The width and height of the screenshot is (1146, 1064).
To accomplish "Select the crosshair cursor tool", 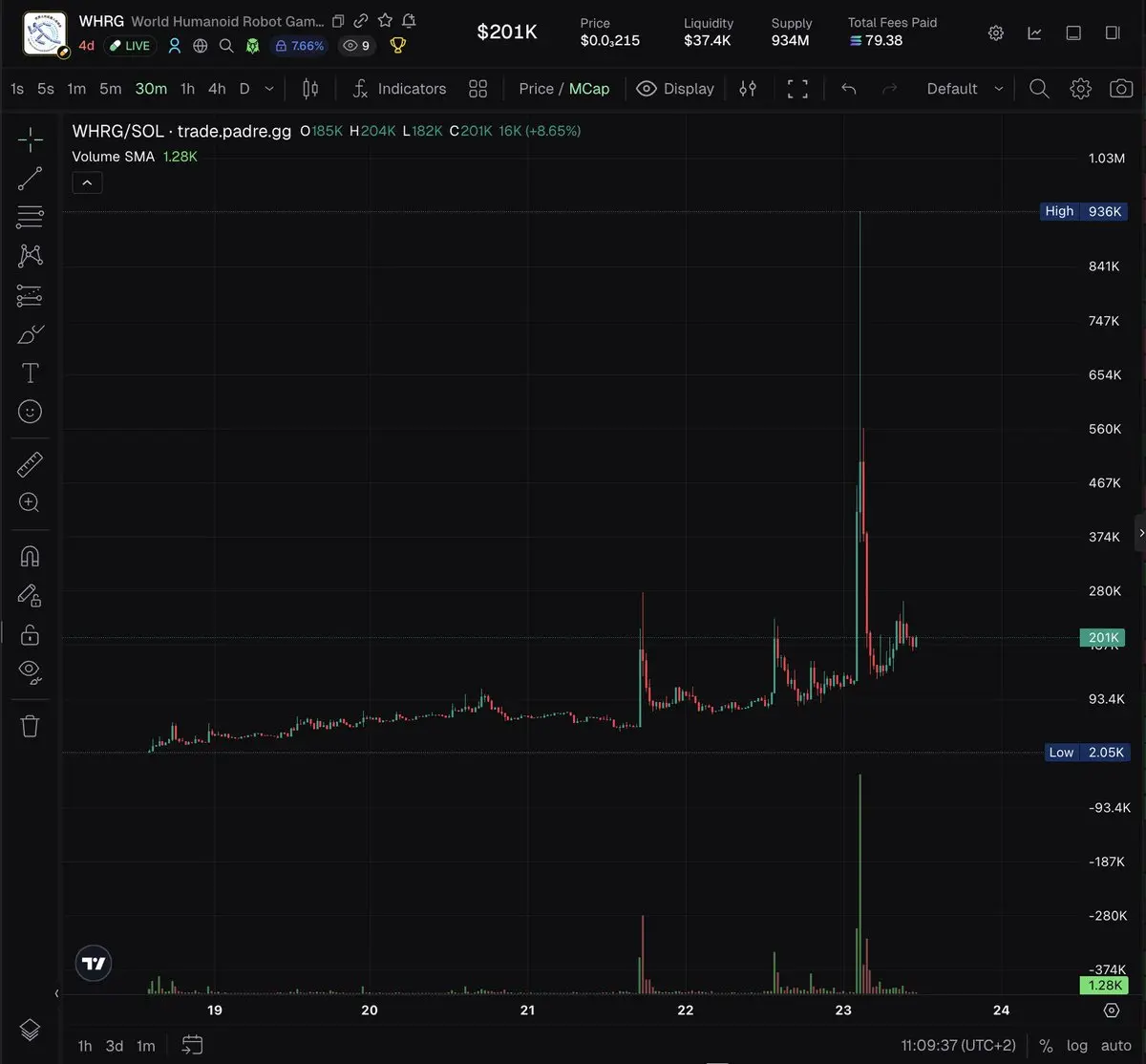I will 30,139.
